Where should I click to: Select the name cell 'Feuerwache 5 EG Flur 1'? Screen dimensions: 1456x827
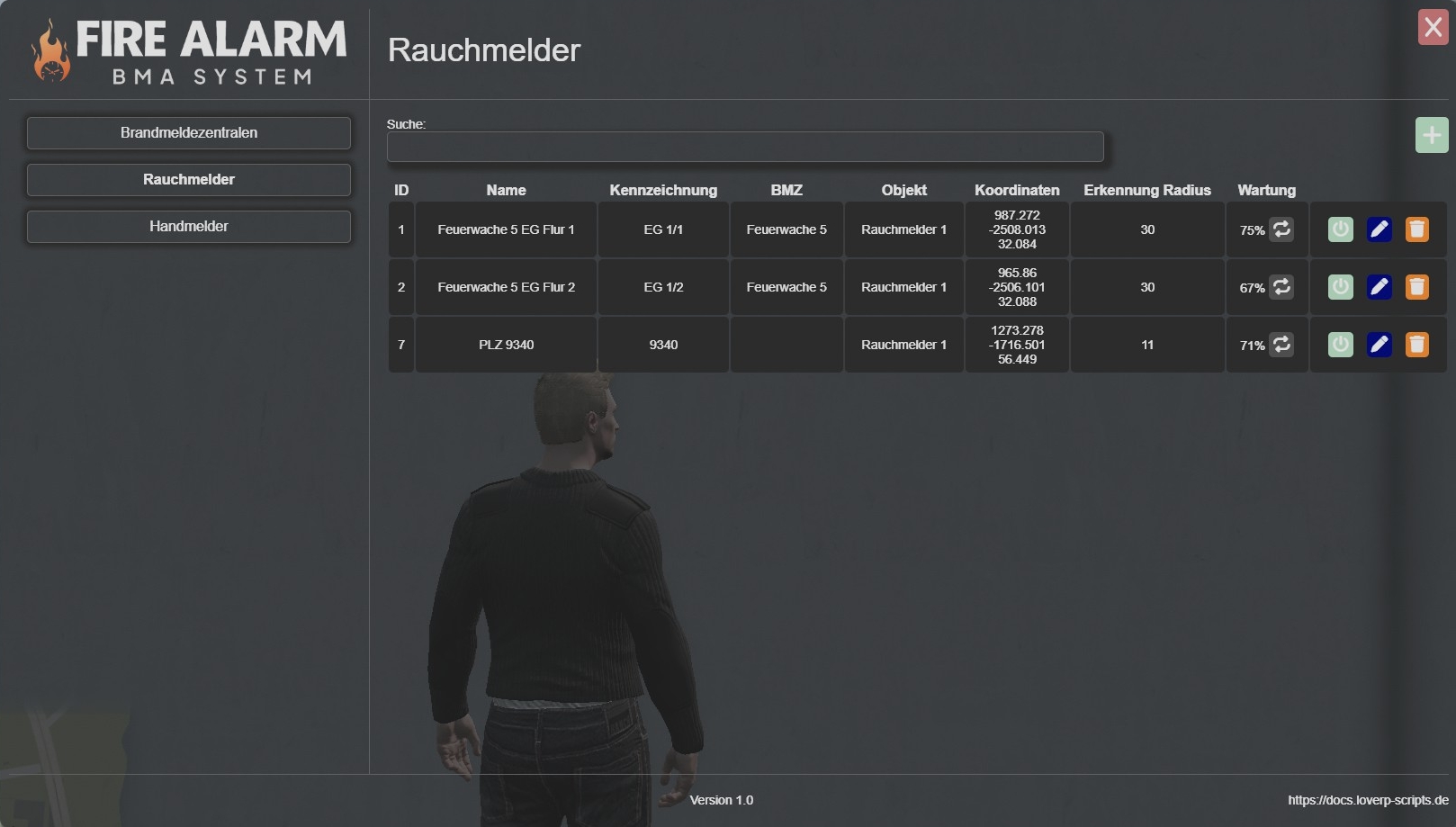pyautogui.click(x=506, y=229)
